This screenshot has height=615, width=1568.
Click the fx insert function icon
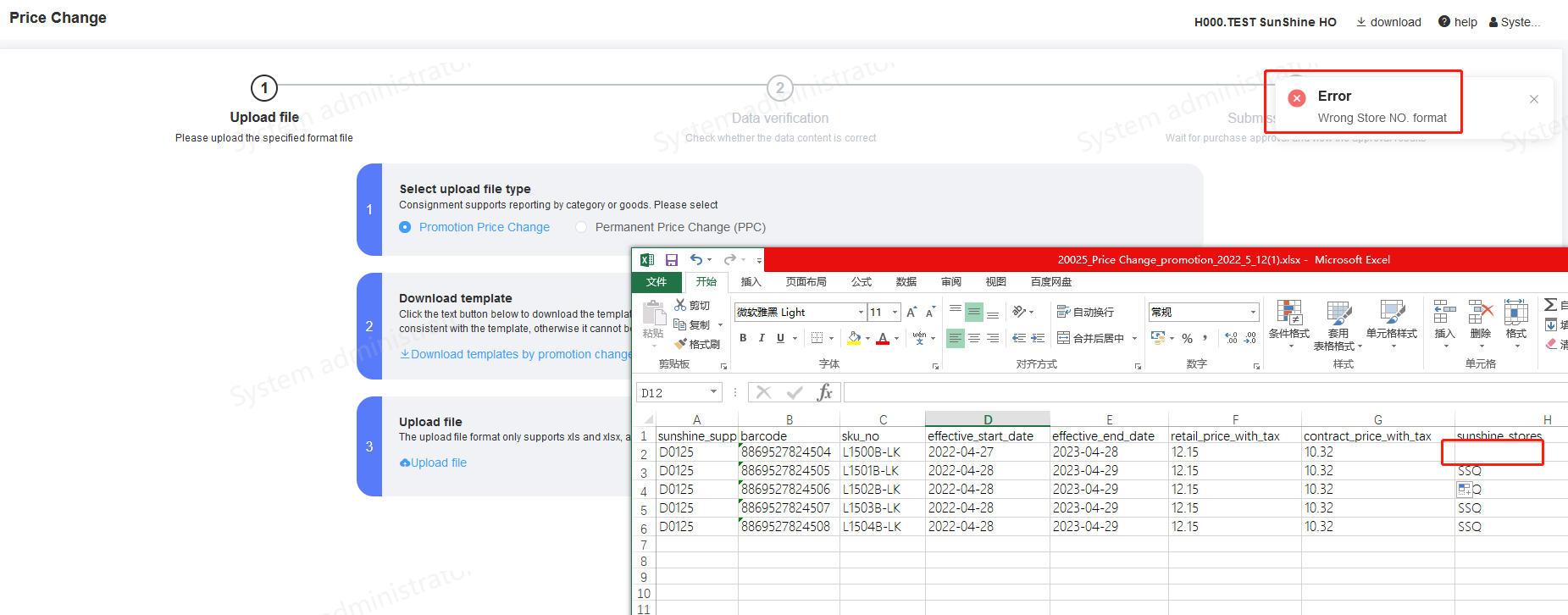coord(824,392)
